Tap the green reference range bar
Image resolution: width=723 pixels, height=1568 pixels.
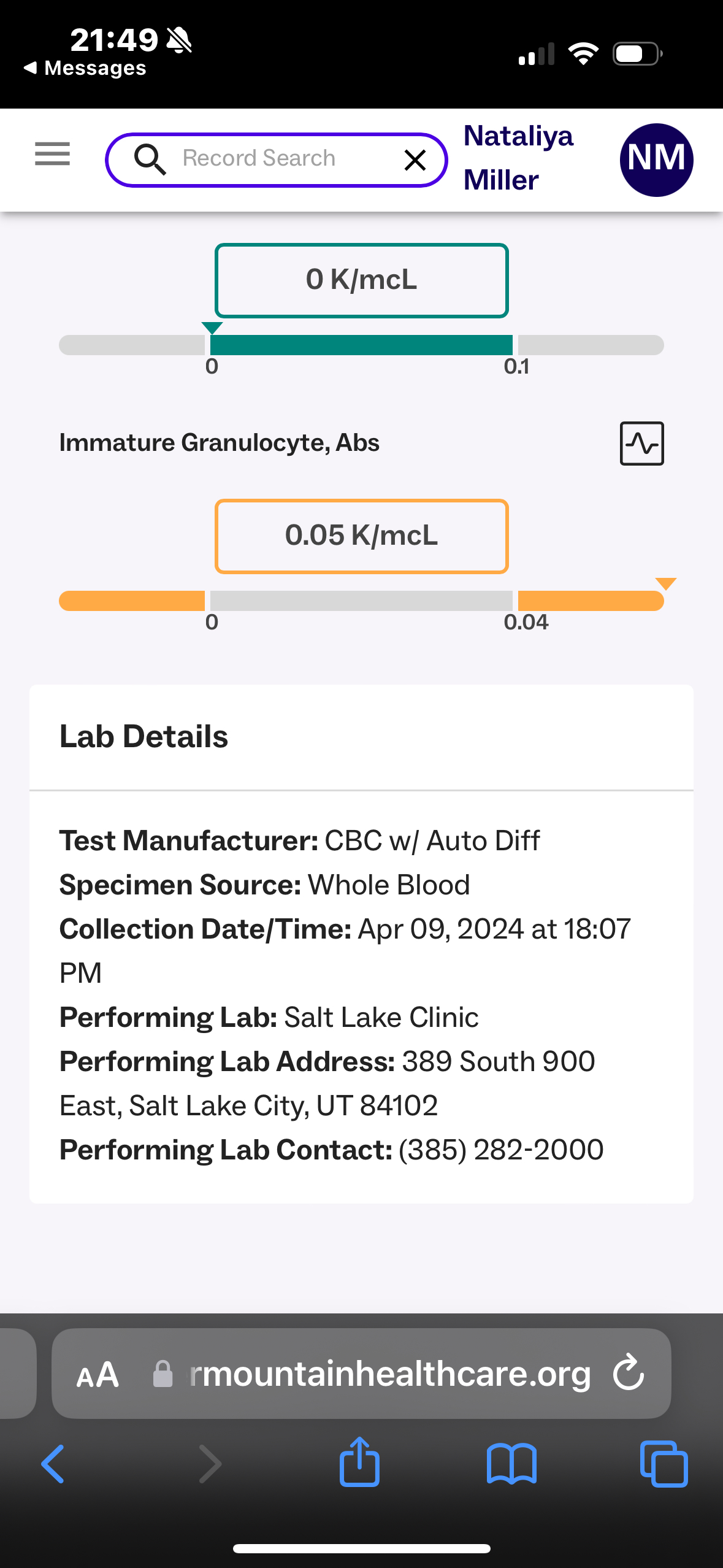point(361,345)
